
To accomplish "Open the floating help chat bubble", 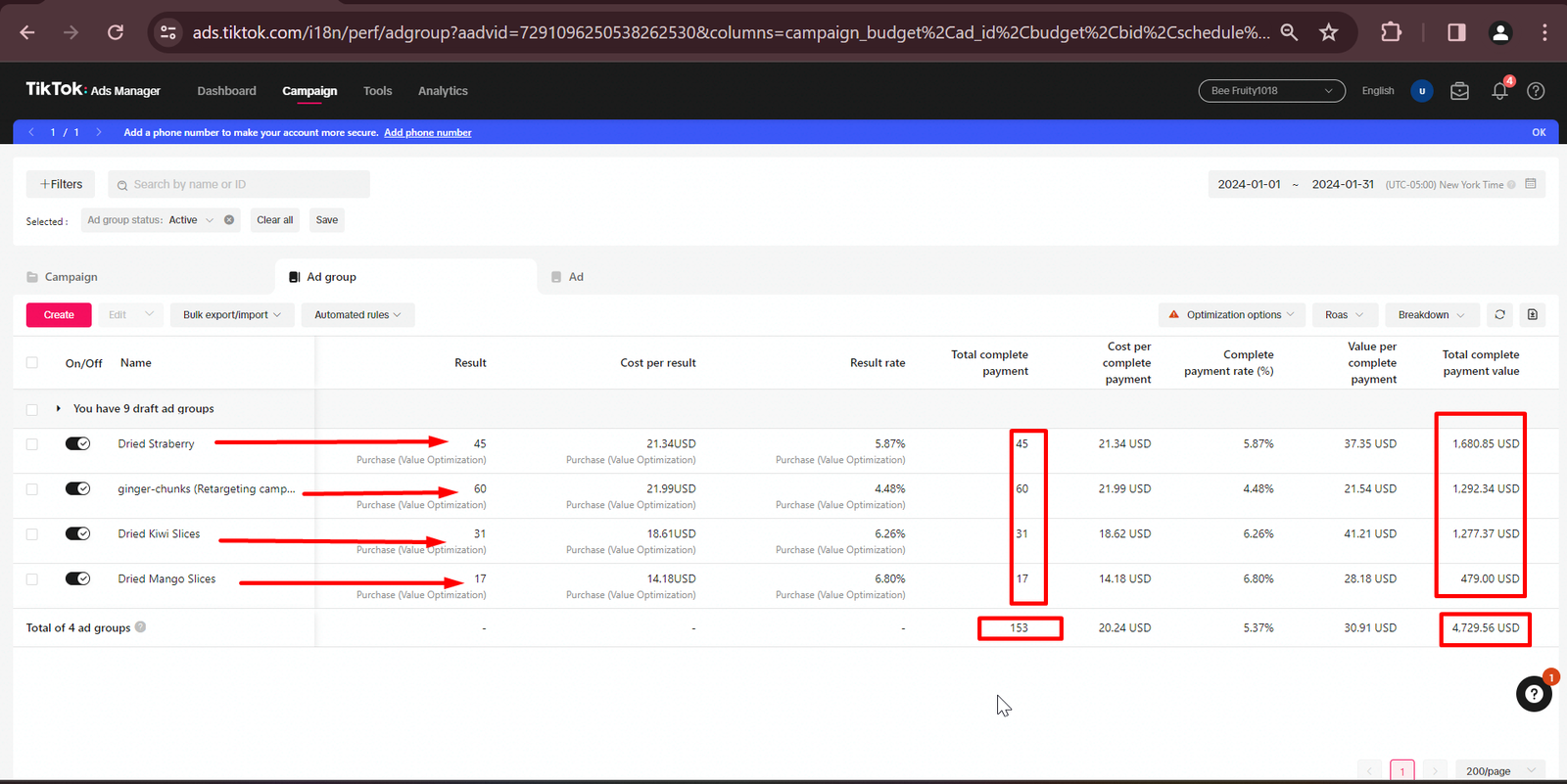I will (x=1534, y=694).
